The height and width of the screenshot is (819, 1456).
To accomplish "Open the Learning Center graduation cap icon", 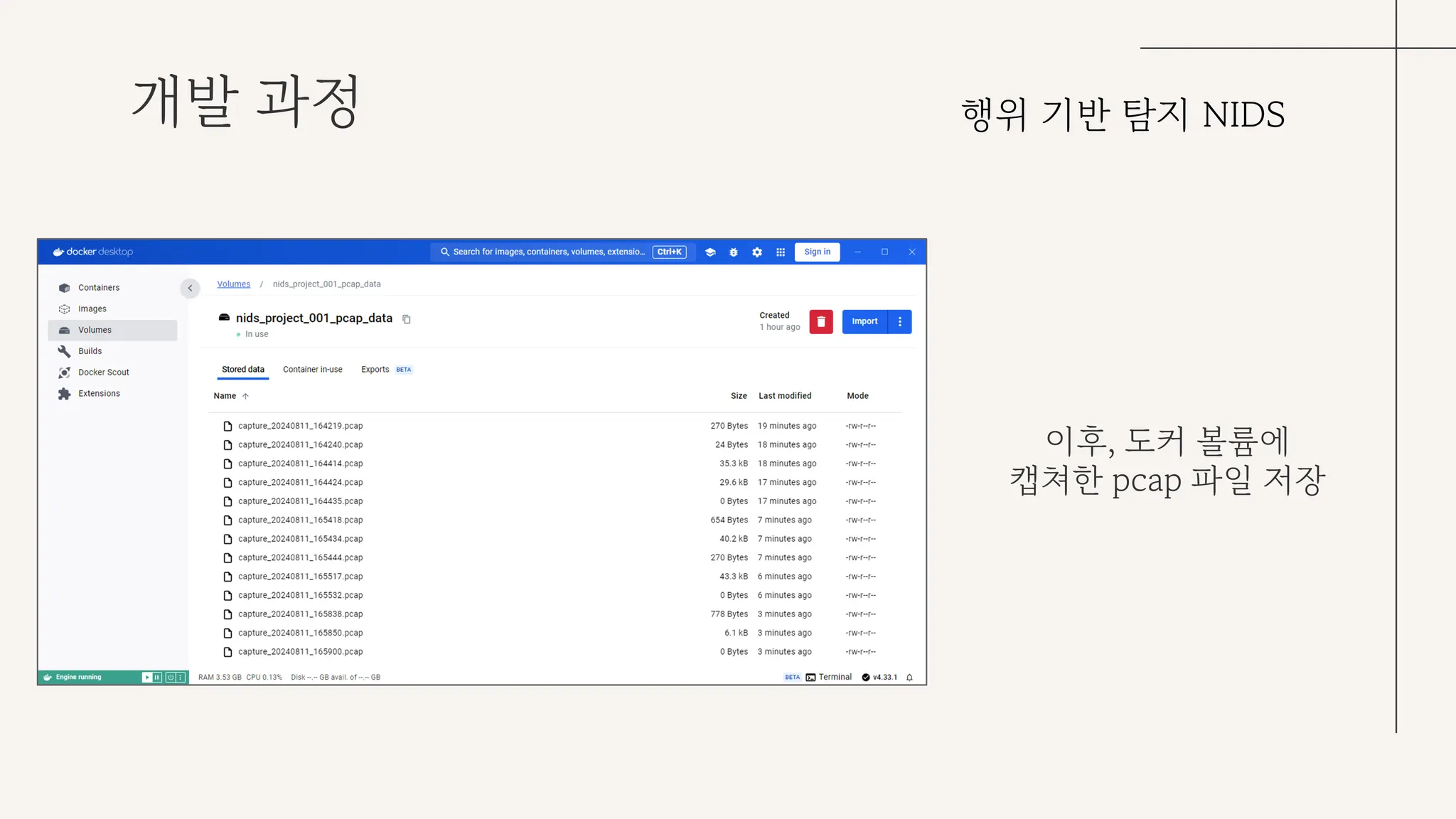I will [710, 252].
